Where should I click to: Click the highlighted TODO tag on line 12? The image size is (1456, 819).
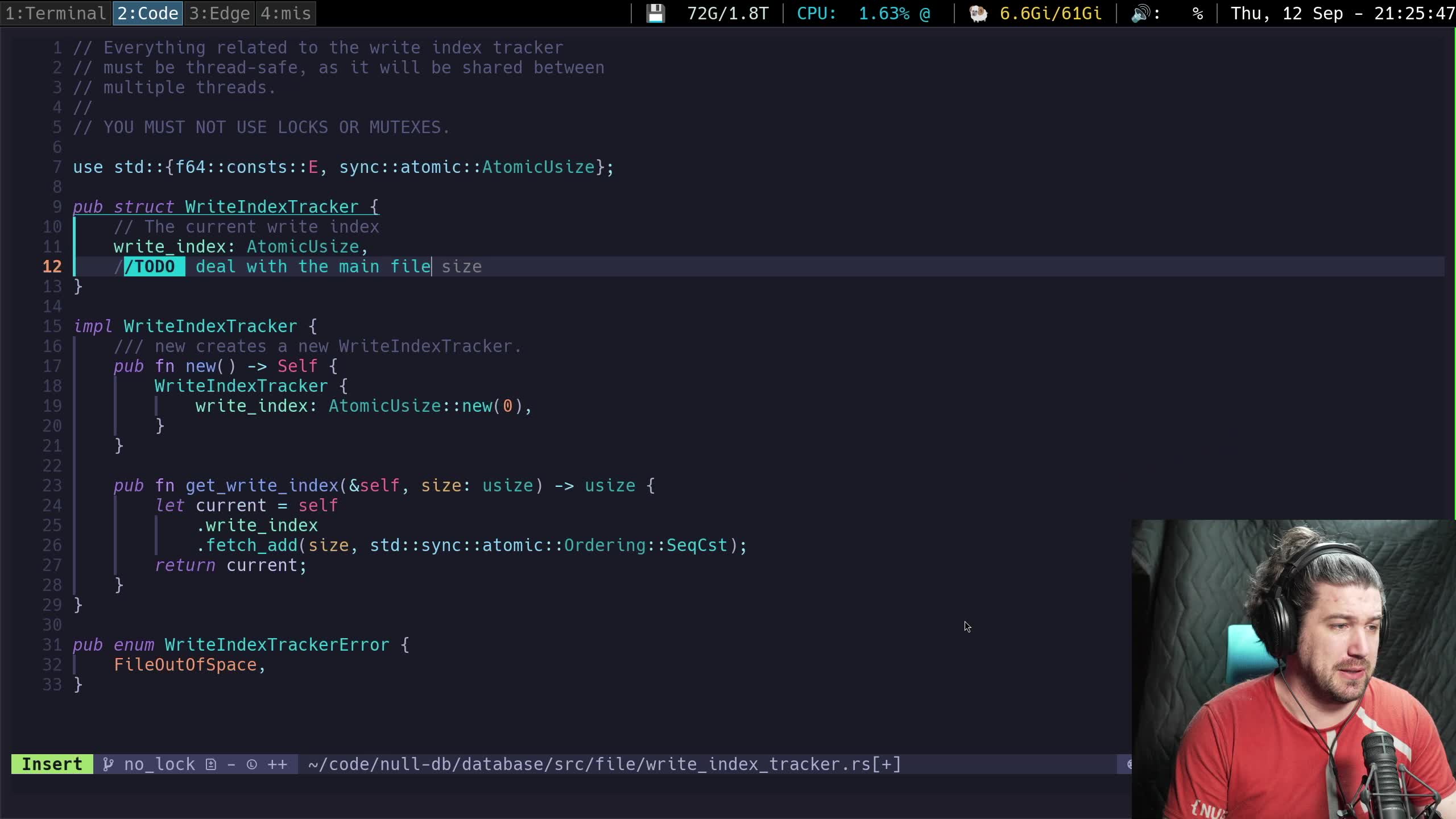click(x=154, y=266)
